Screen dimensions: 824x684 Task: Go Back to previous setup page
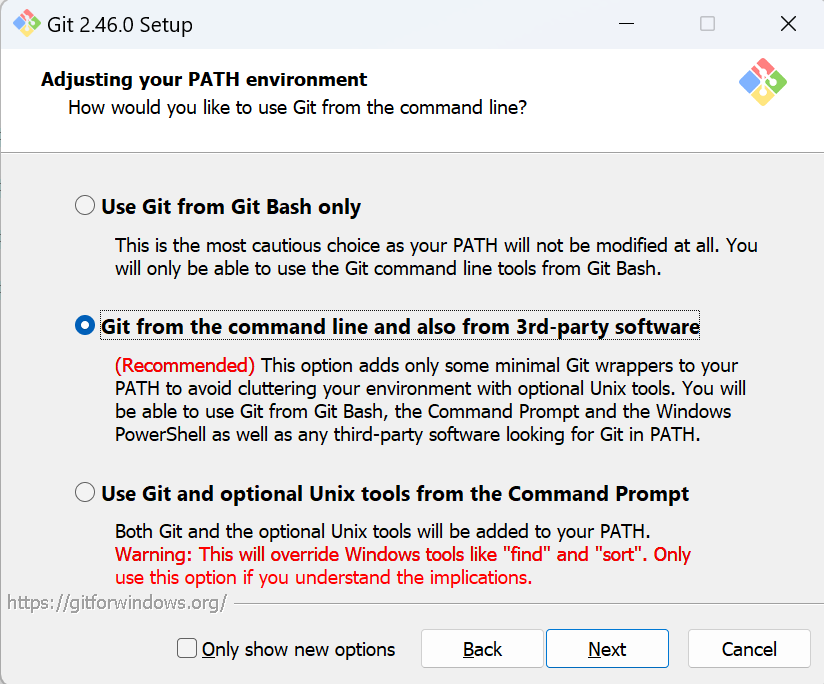(482, 649)
